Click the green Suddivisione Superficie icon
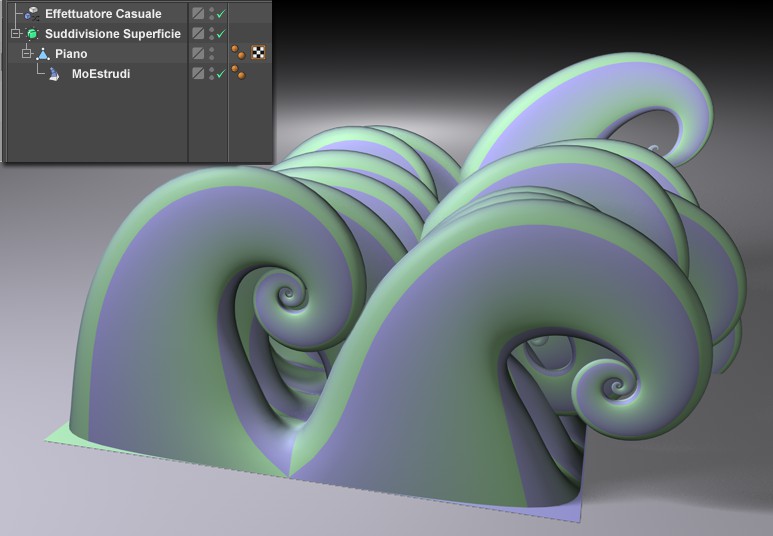Screen dimensions: 773x536 pyautogui.click(x=33, y=34)
